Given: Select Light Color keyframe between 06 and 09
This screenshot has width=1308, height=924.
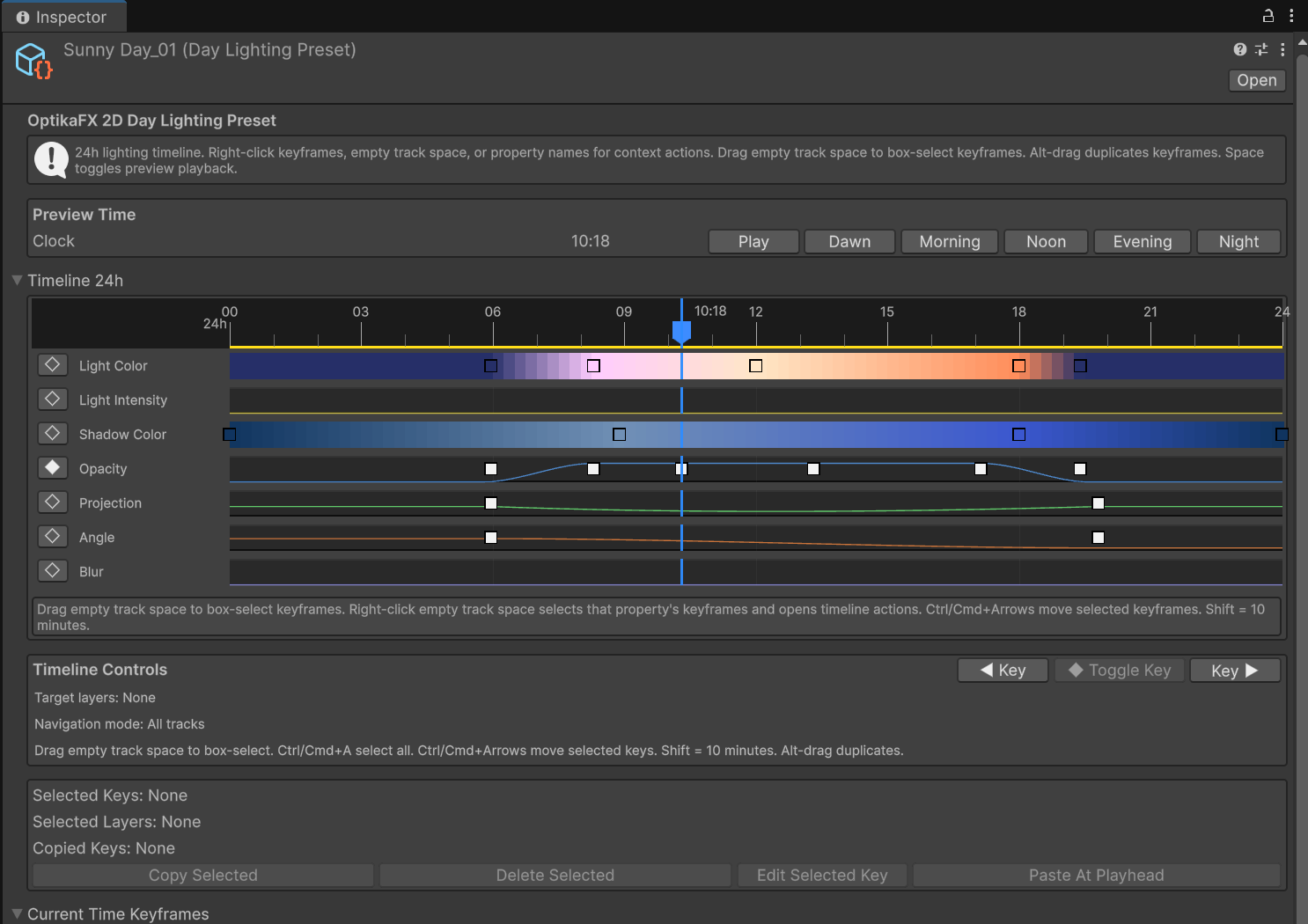Looking at the screenshot, I should pyautogui.click(x=594, y=366).
